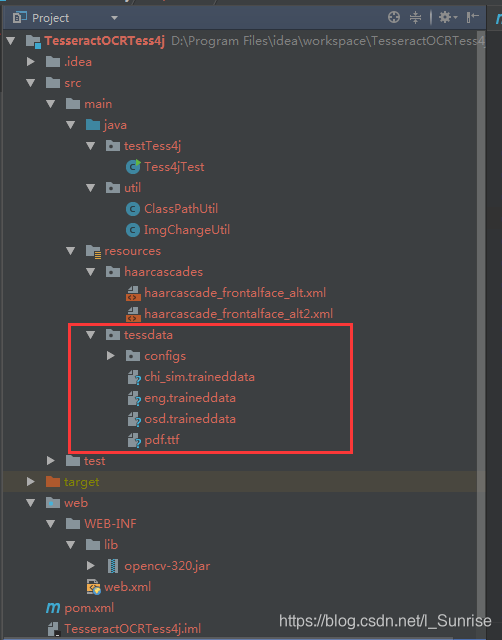The height and width of the screenshot is (640, 502).
Task: Click the blue java source folder icon
Action: coord(93,124)
